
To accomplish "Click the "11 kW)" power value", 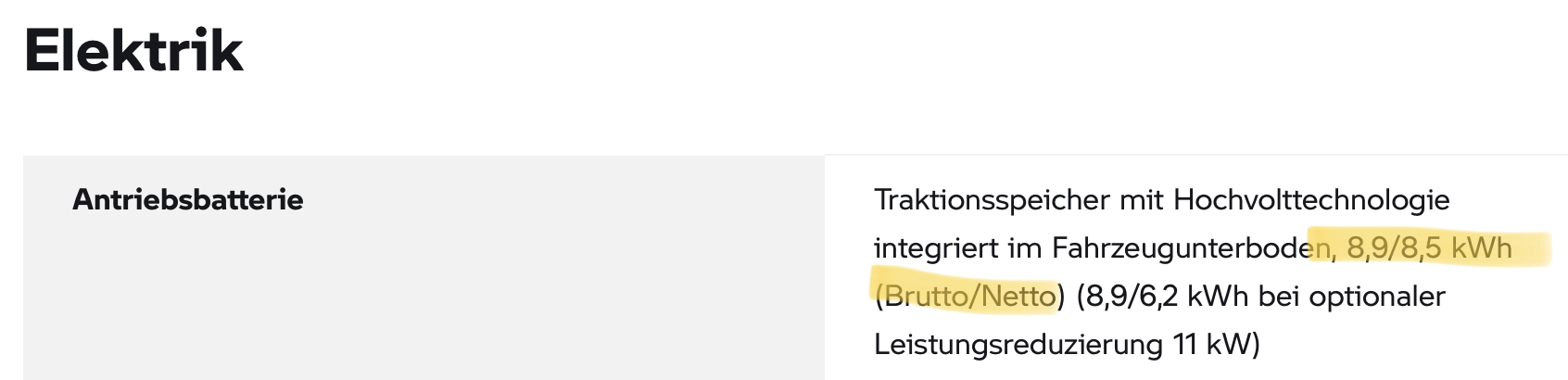I will pyautogui.click(x=1216, y=345).
